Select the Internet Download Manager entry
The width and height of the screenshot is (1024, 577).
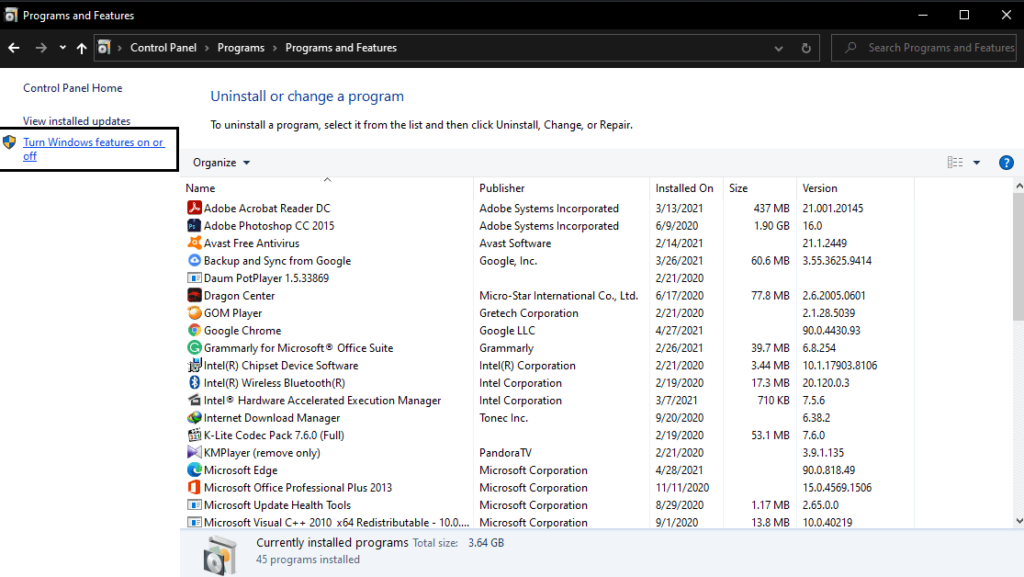click(272, 418)
